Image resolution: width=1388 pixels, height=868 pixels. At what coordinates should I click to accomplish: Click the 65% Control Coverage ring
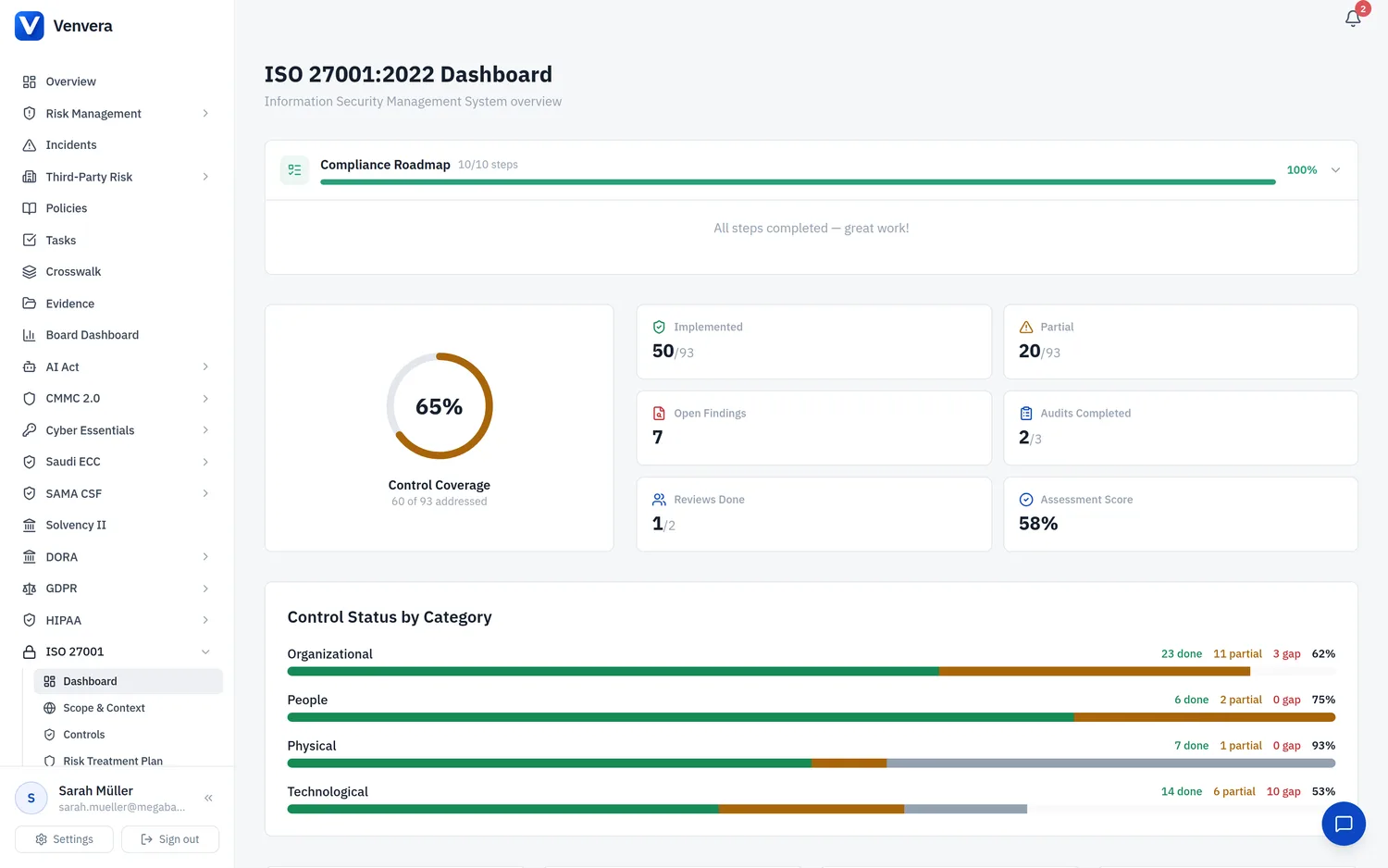click(440, 405)
